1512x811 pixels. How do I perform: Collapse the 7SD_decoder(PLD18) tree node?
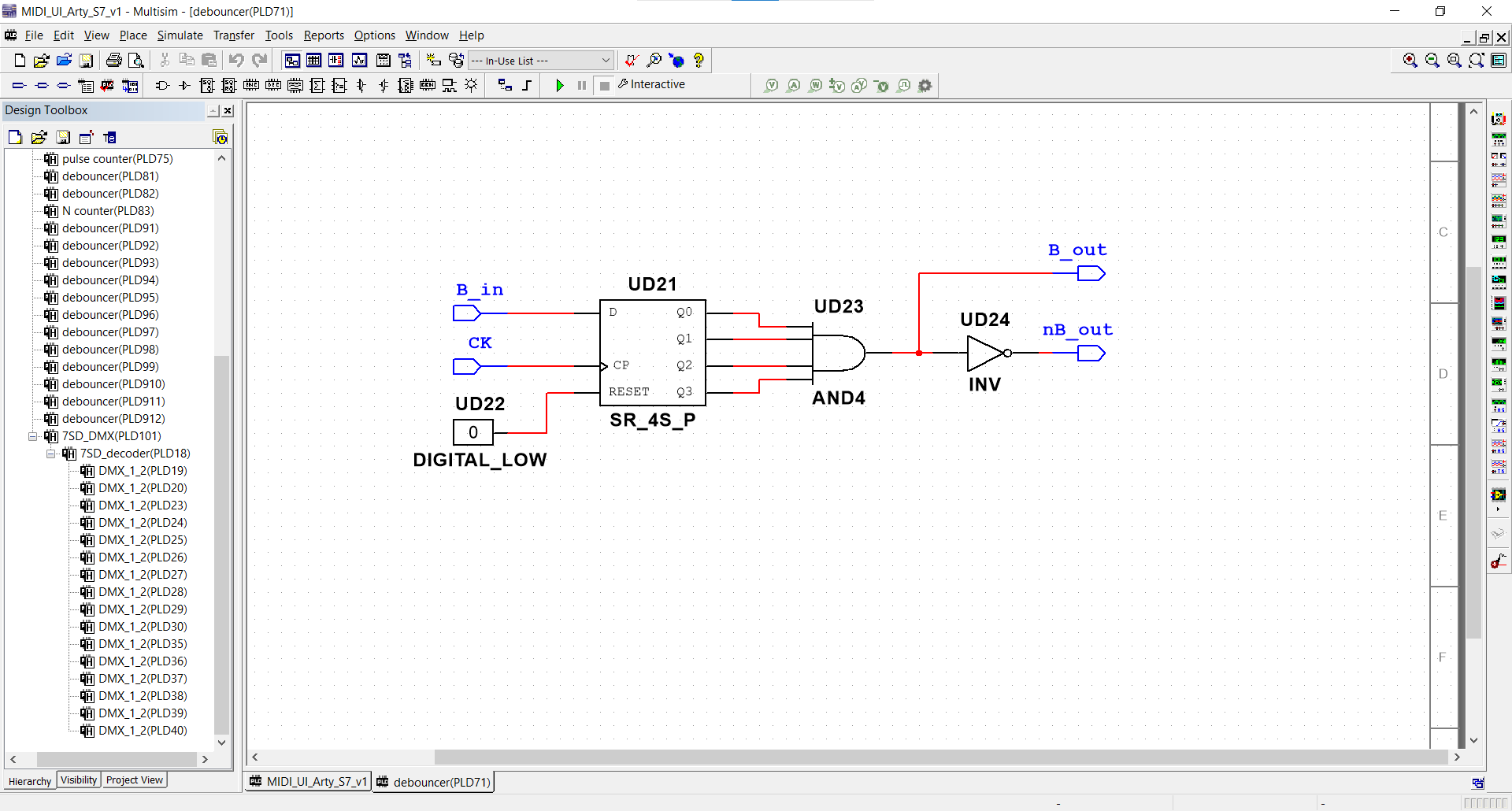point(50,454)
